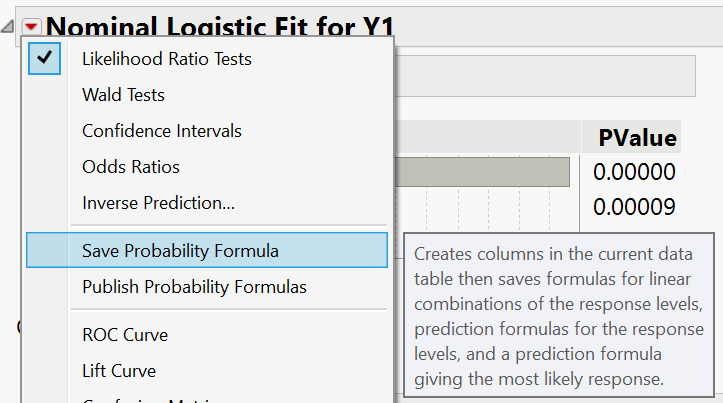Open the Inverse Prediction... dialog
Image resolution: width=723 pixels, height=403 pixels.
[158, 203]
